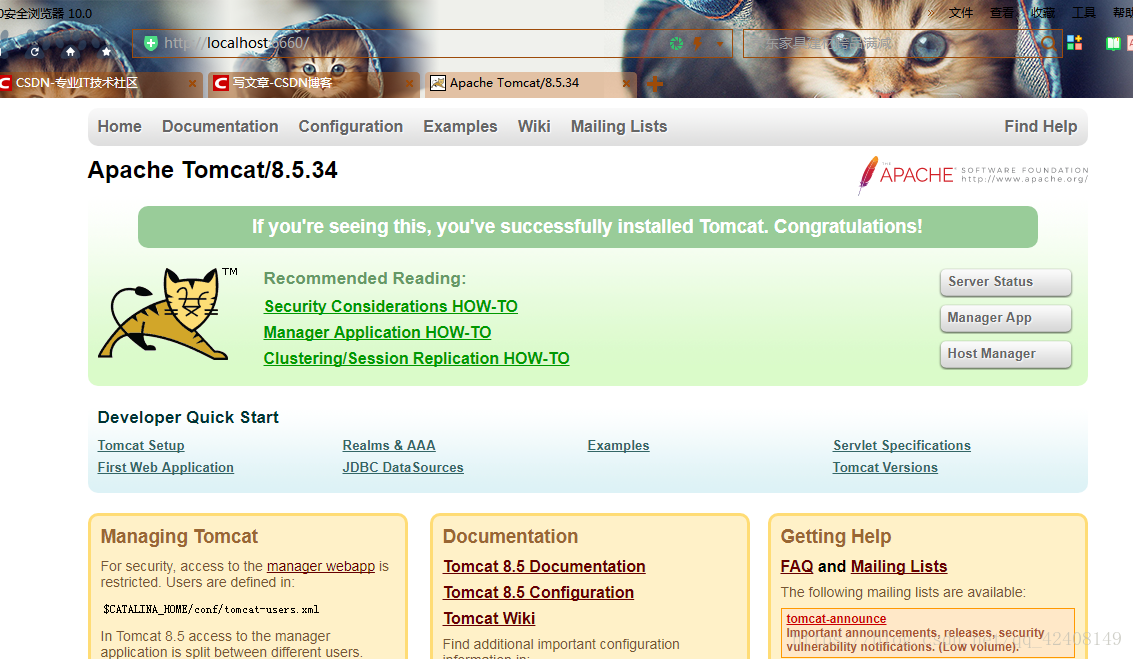The image size is (1133, 659).
Task: Open the FAQ link under Getting Help
Action: [797, 567]
